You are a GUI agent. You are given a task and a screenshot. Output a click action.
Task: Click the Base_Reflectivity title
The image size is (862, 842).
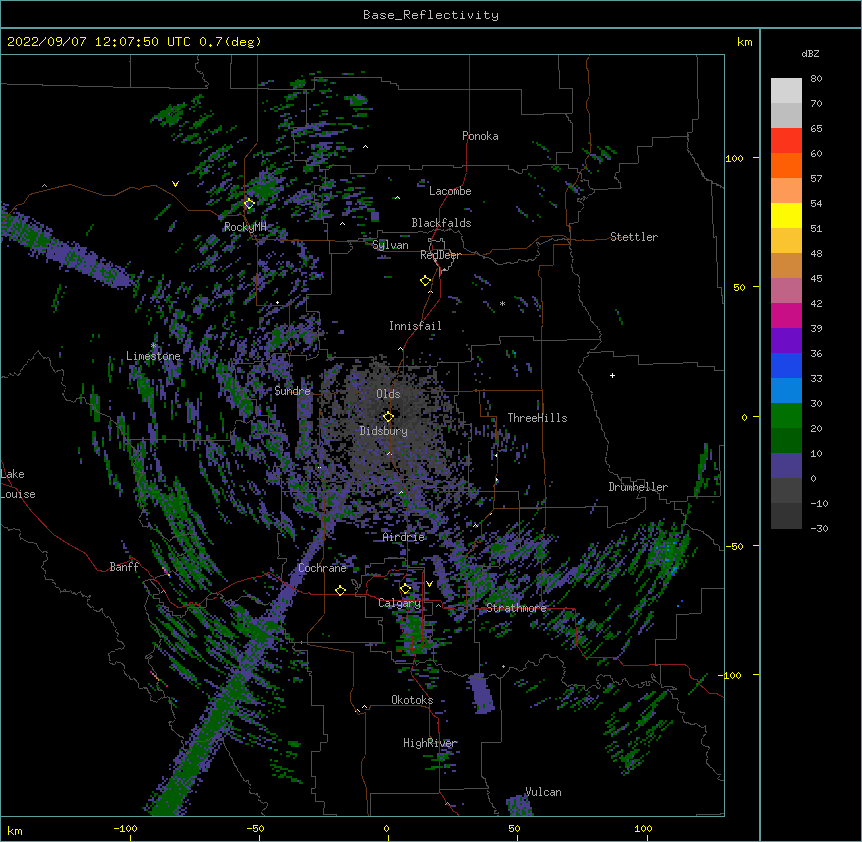(431, 15)
